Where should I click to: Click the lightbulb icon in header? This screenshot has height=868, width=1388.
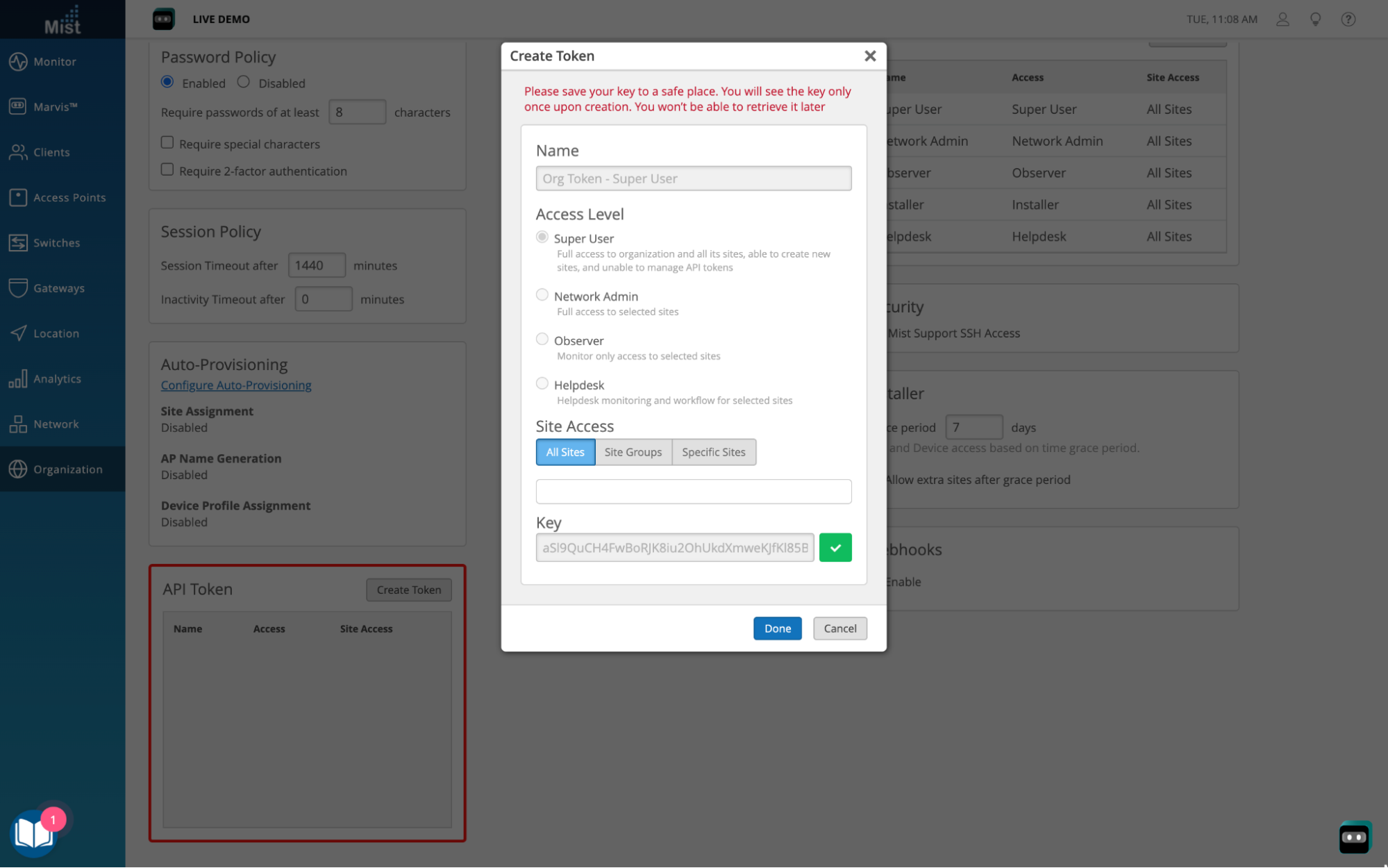1315,19
